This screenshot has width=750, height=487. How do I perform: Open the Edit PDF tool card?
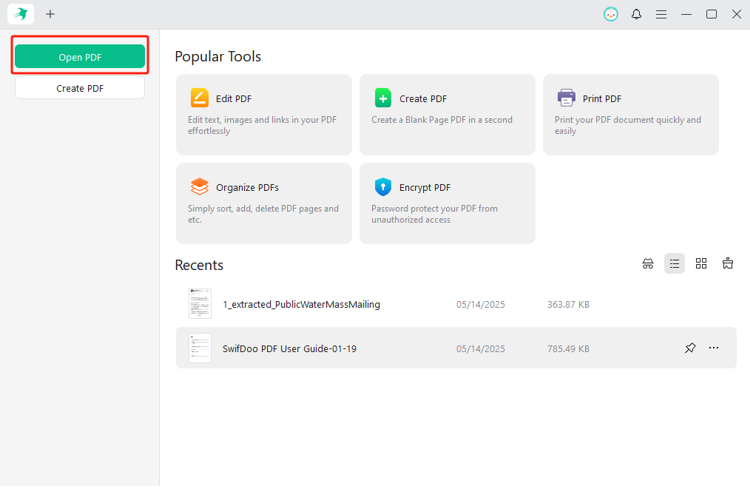tap(264, 114)
